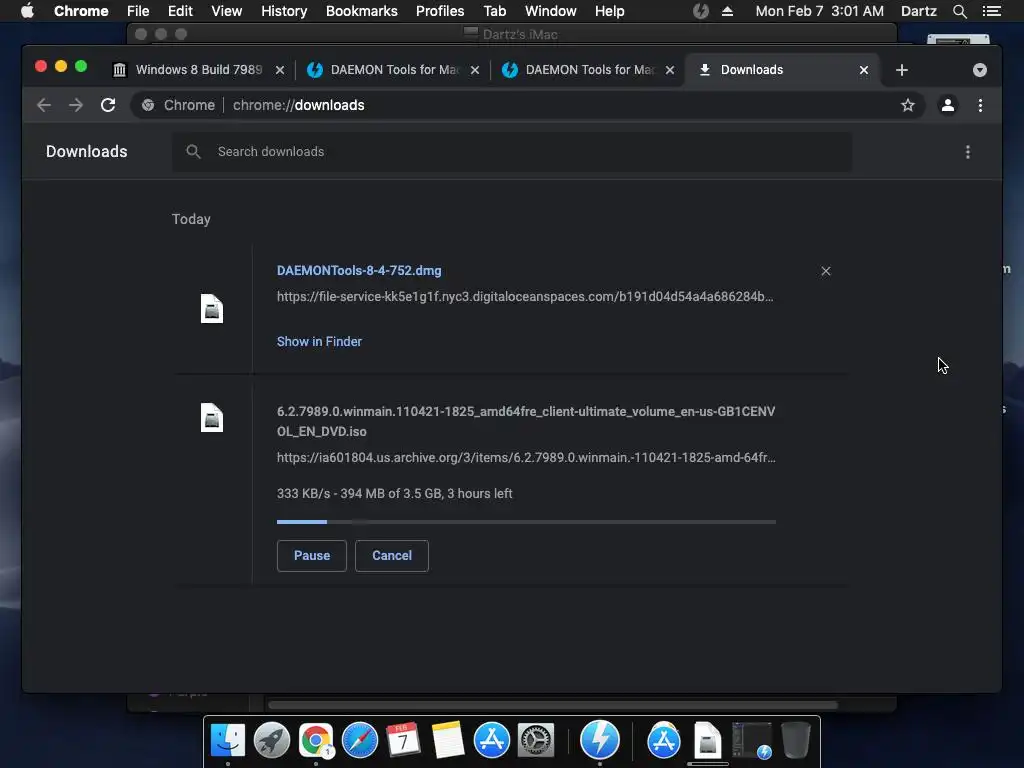The width and height of the screenshot is (1024, 768).
Task: Close the Downloads tab
Action: tap(864, 70)
